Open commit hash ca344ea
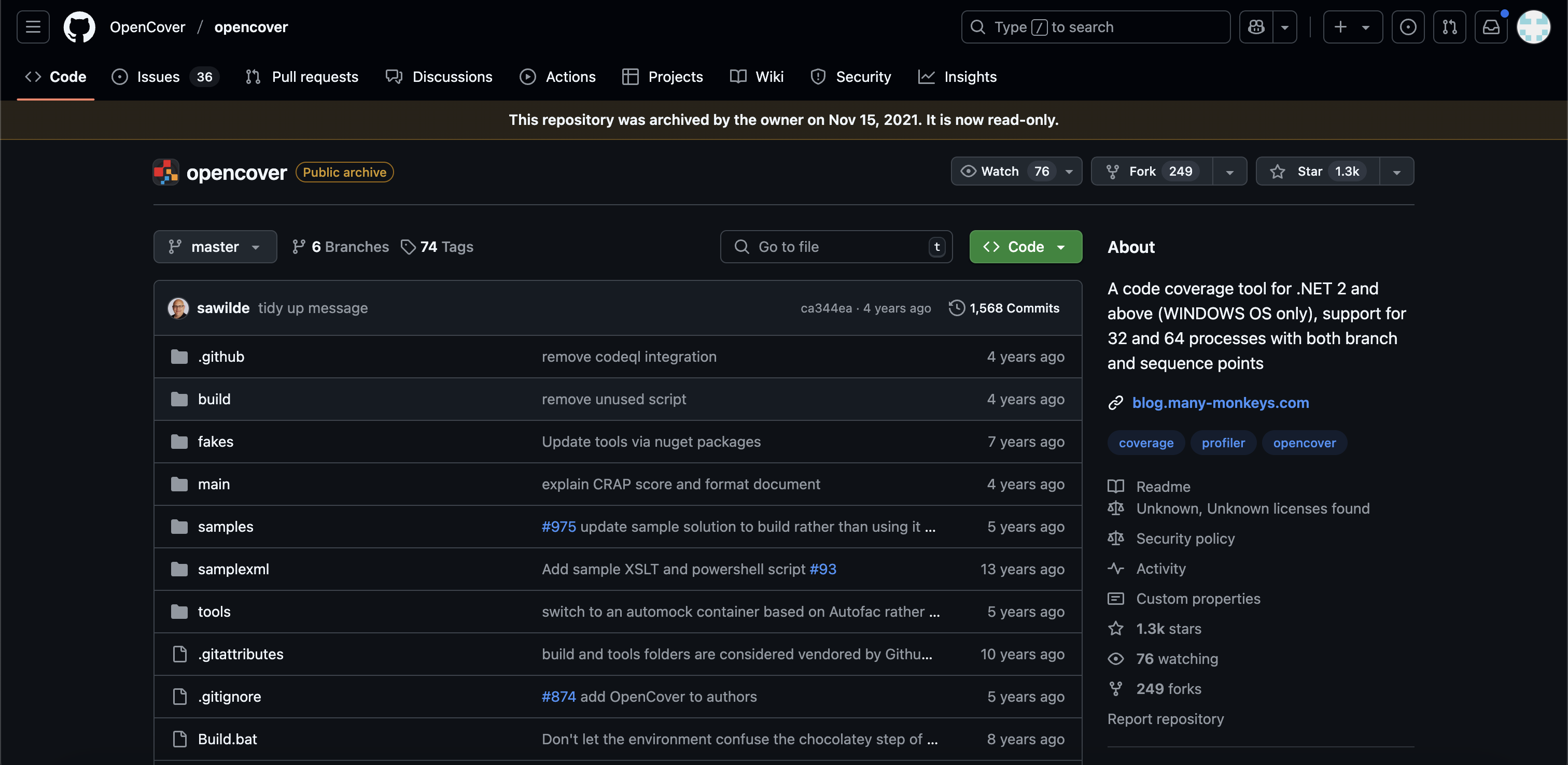1568x765 pixels. (x=826, y=308)
